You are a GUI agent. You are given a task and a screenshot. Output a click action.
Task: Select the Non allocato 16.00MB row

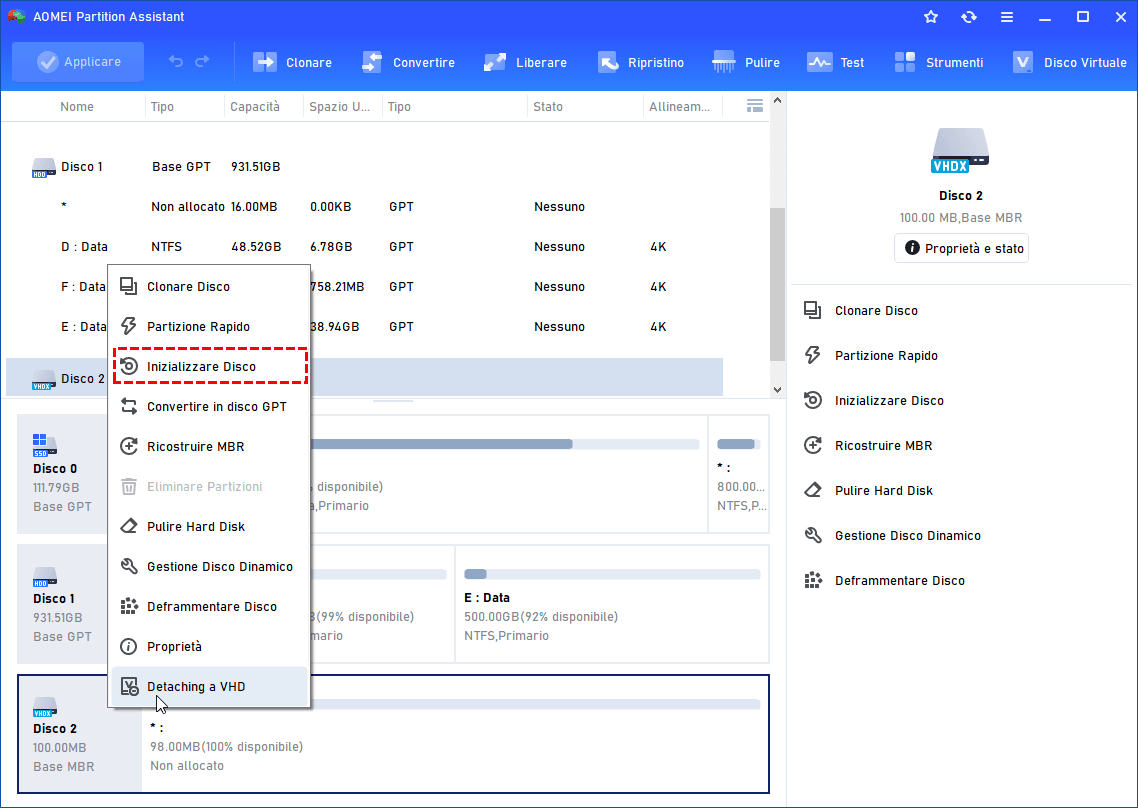pos(364,207)
